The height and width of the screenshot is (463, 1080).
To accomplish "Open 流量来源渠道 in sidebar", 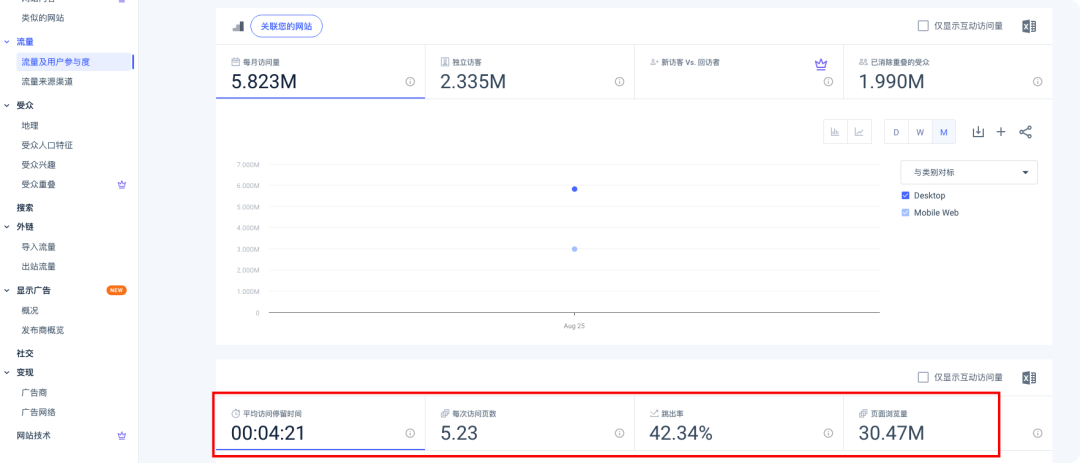I will (x=47, y=81).
